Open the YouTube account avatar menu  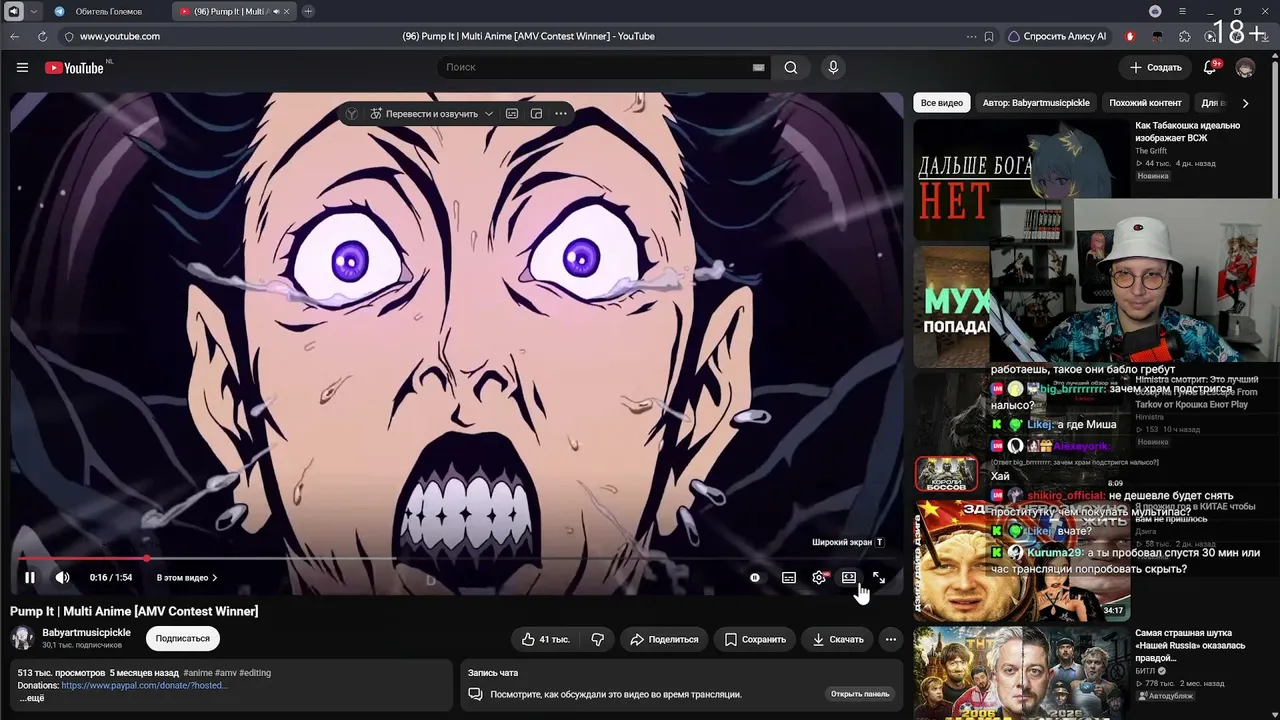pyautogui.click(x=1245, y=67)
